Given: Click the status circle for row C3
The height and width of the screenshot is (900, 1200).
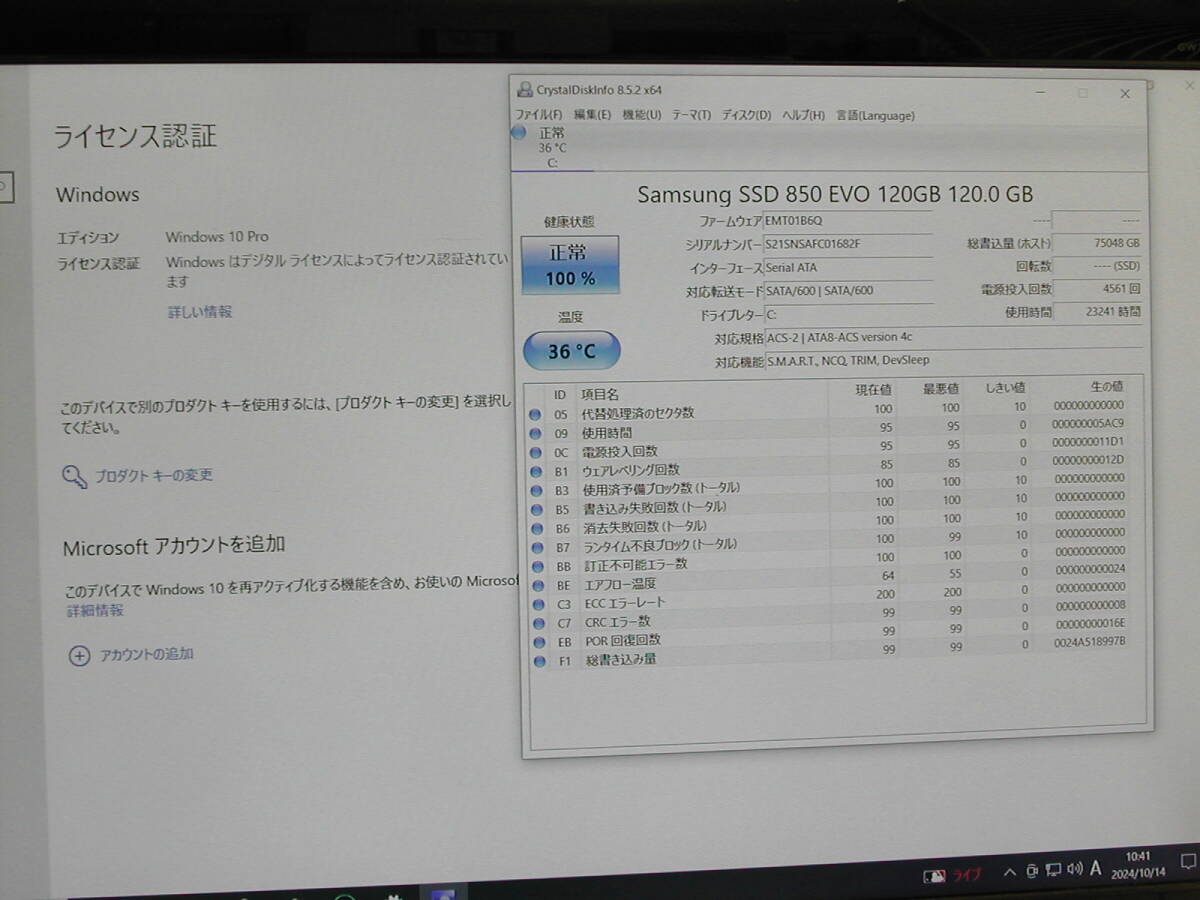Looking at the screenshot, I should tap(538, 604).
